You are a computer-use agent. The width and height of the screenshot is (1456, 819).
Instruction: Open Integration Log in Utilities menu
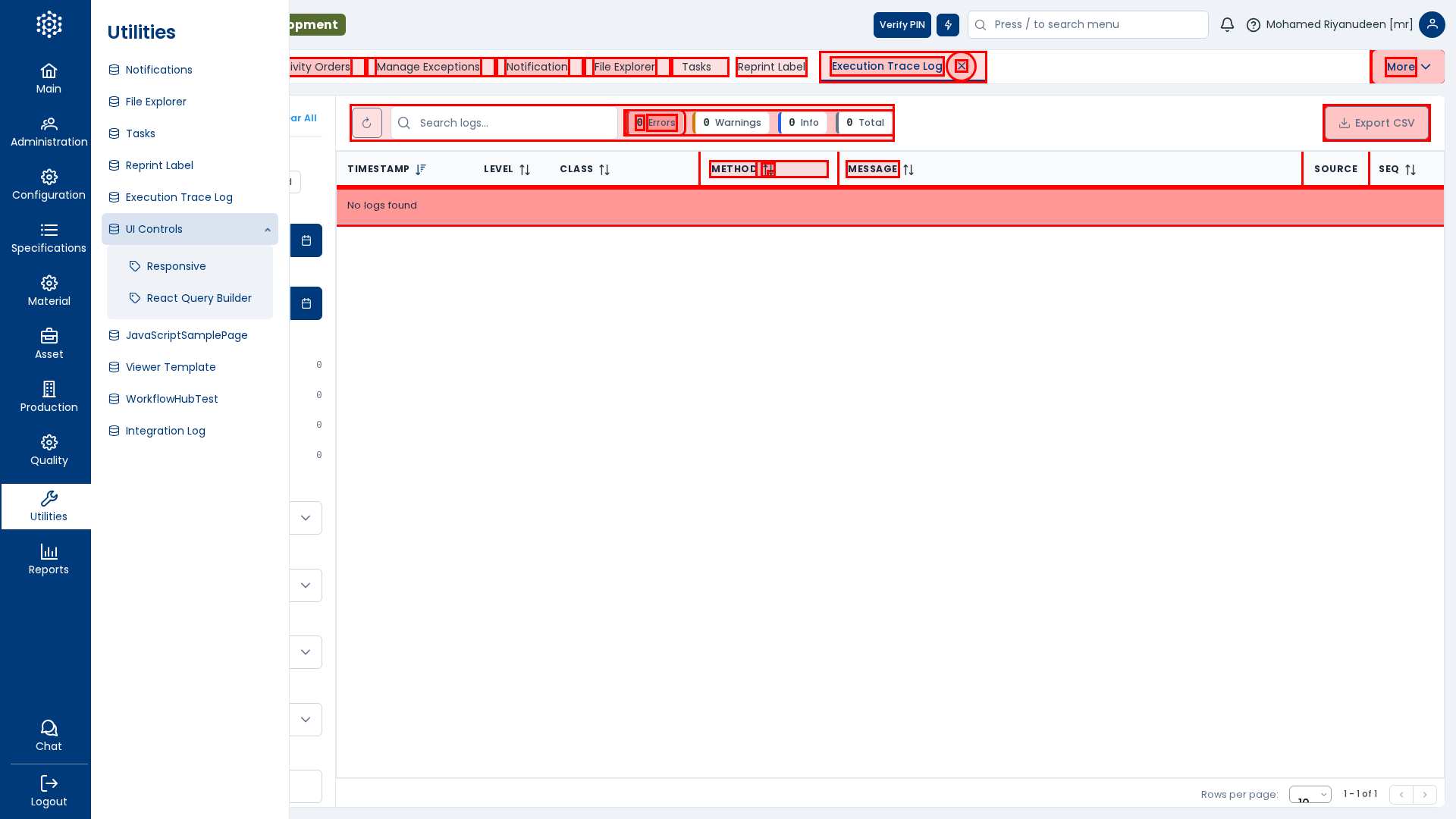(165, 431)
